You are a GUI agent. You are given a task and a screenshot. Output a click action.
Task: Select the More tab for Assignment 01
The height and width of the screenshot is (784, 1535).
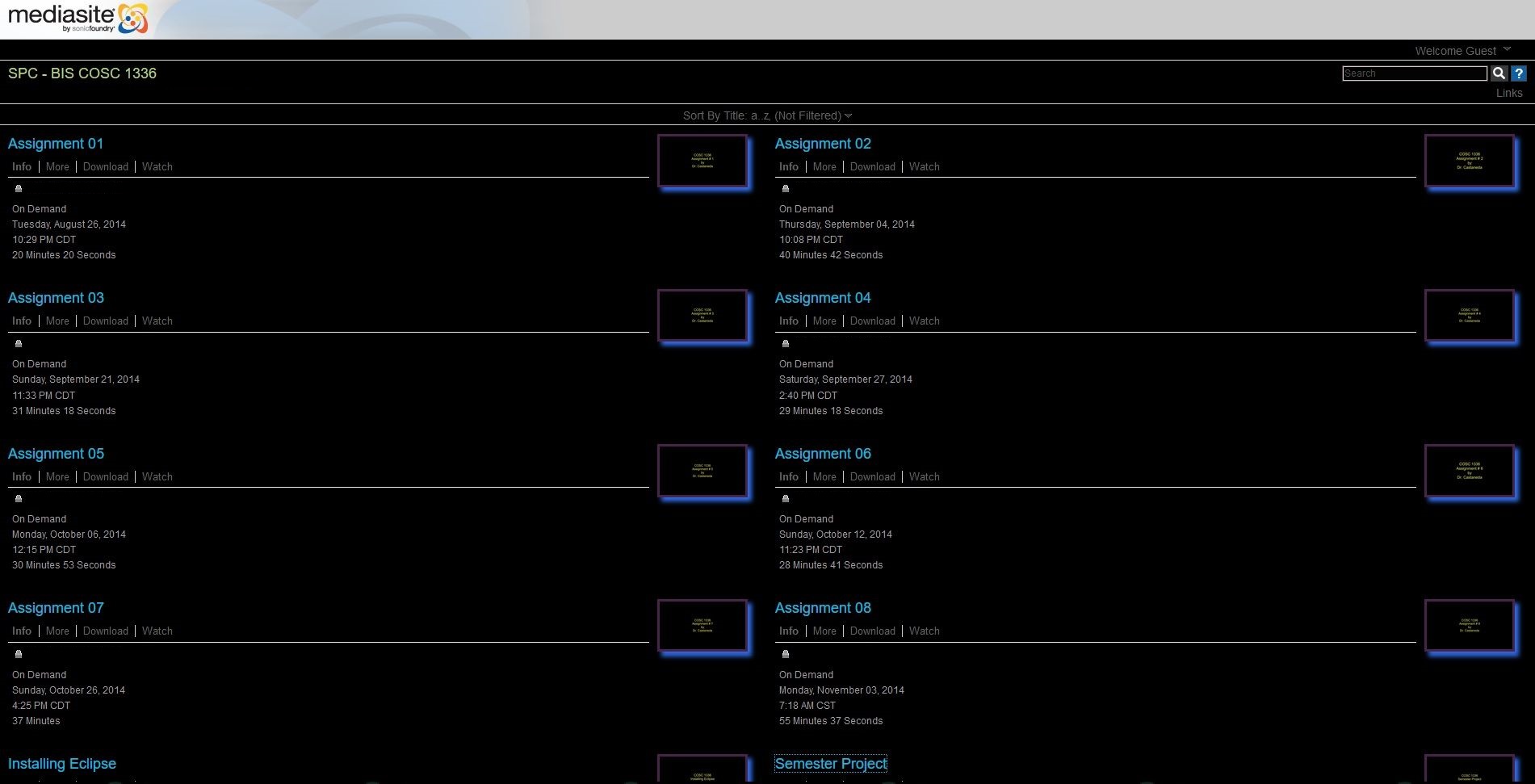57,166
